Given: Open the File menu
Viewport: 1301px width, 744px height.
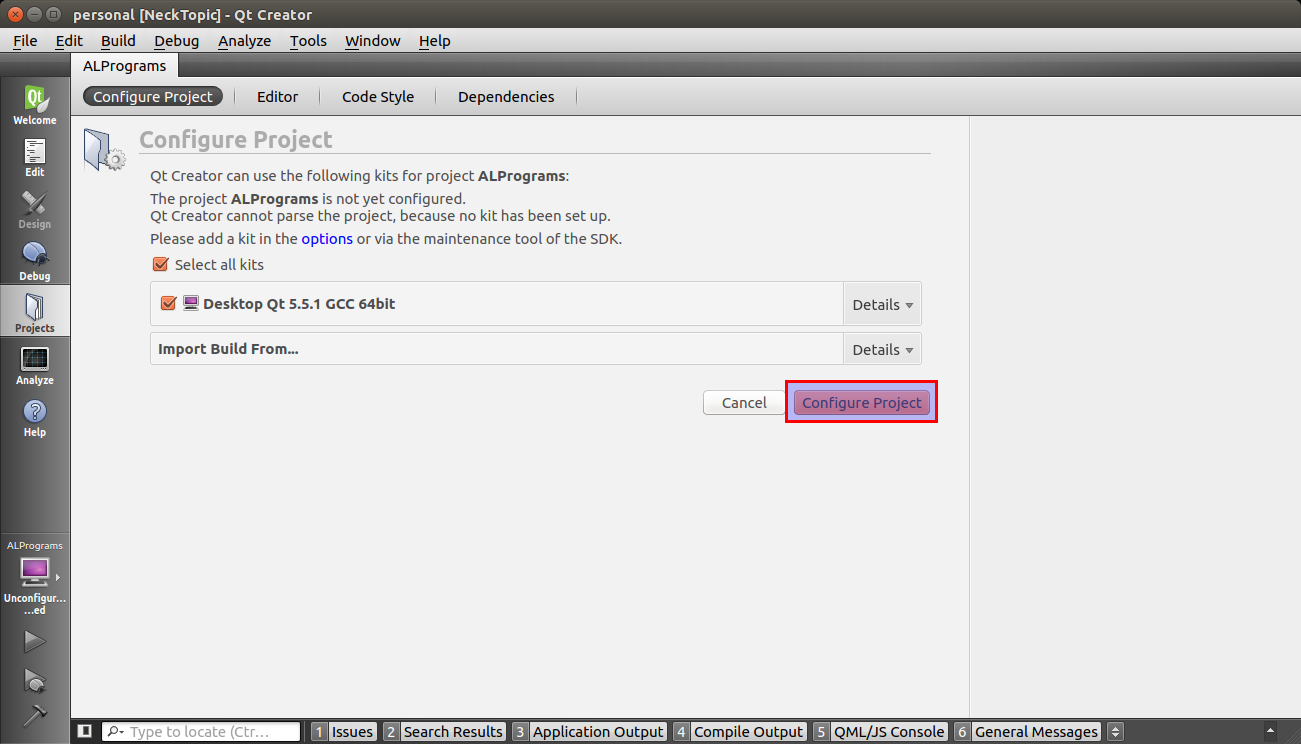Looking at the screenshot, I should [25, 41].
